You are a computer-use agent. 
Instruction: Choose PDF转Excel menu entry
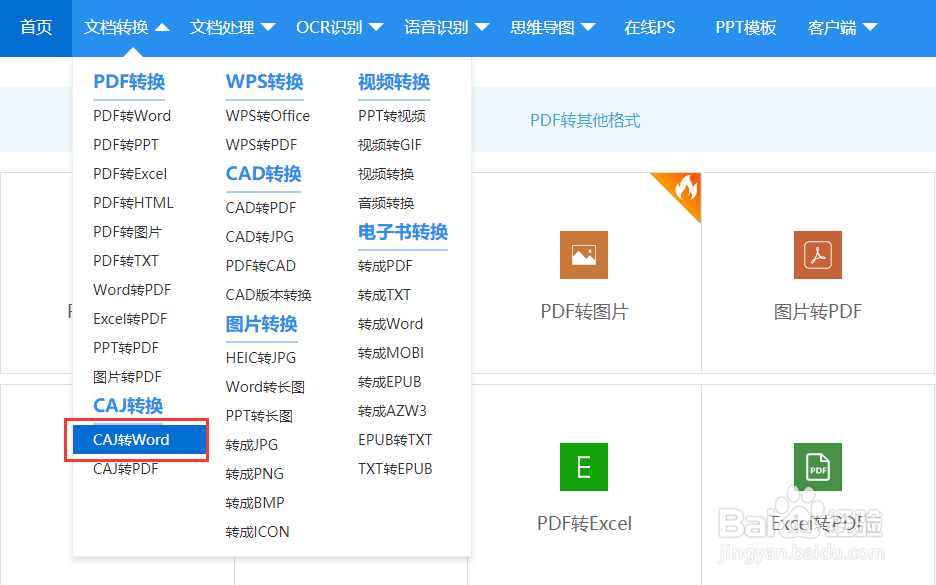(x=130, y=174)
